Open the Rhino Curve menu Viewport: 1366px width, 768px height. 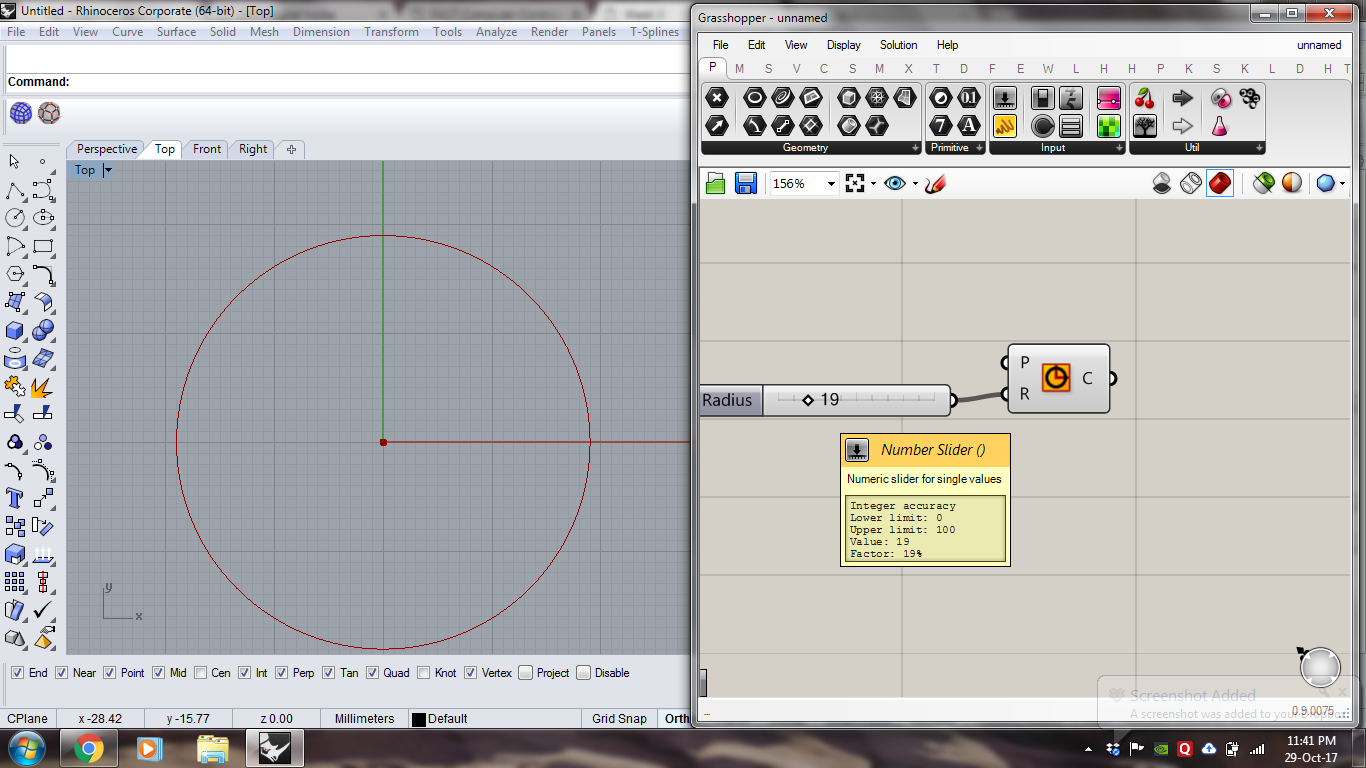pyautogui.click(x=127, y=32)
